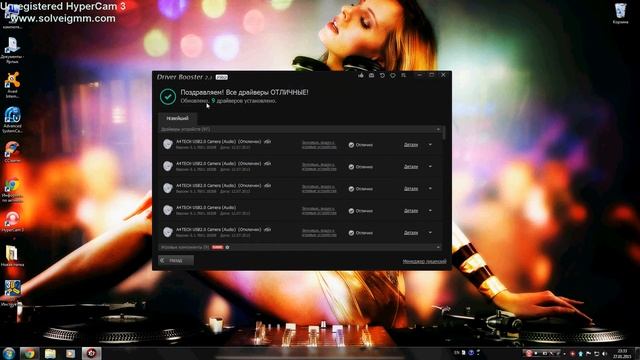Image resolution: width=640 pixels, height=360 pixels.
Task: Click the device icon of the first A4TECH row
Action: click(167, 144)
